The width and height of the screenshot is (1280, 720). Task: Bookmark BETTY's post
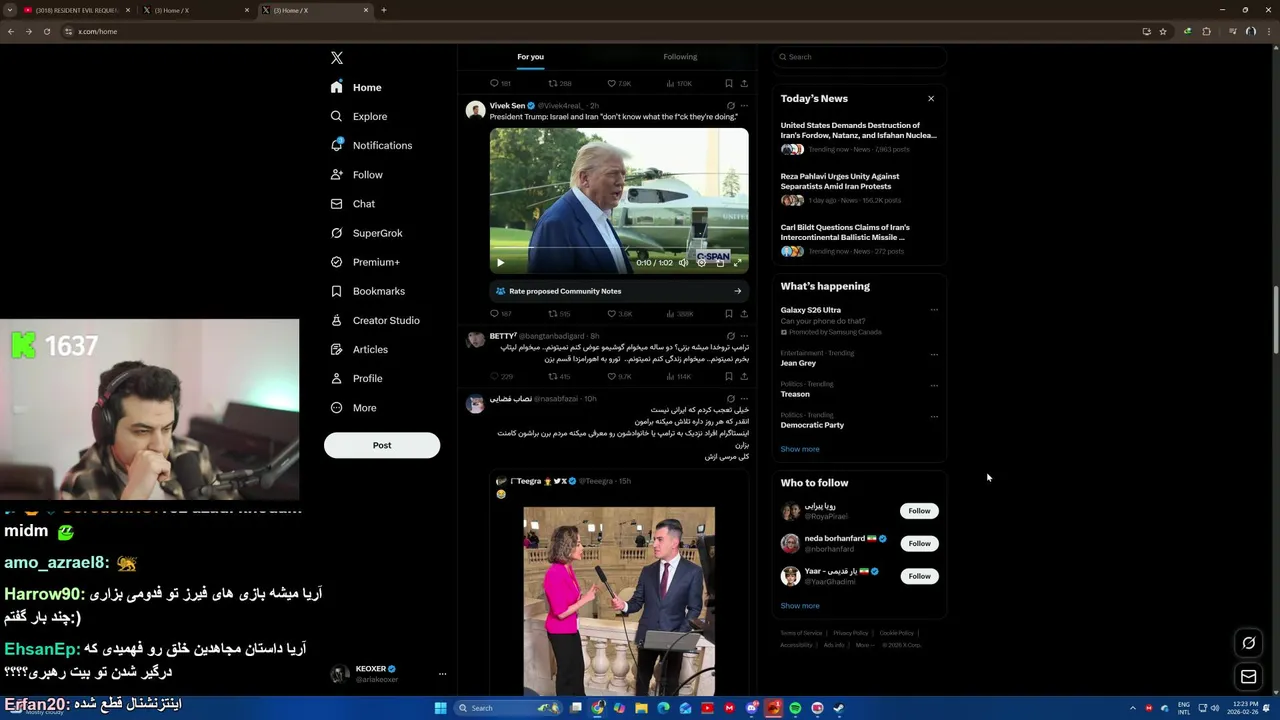click(729, 377)
